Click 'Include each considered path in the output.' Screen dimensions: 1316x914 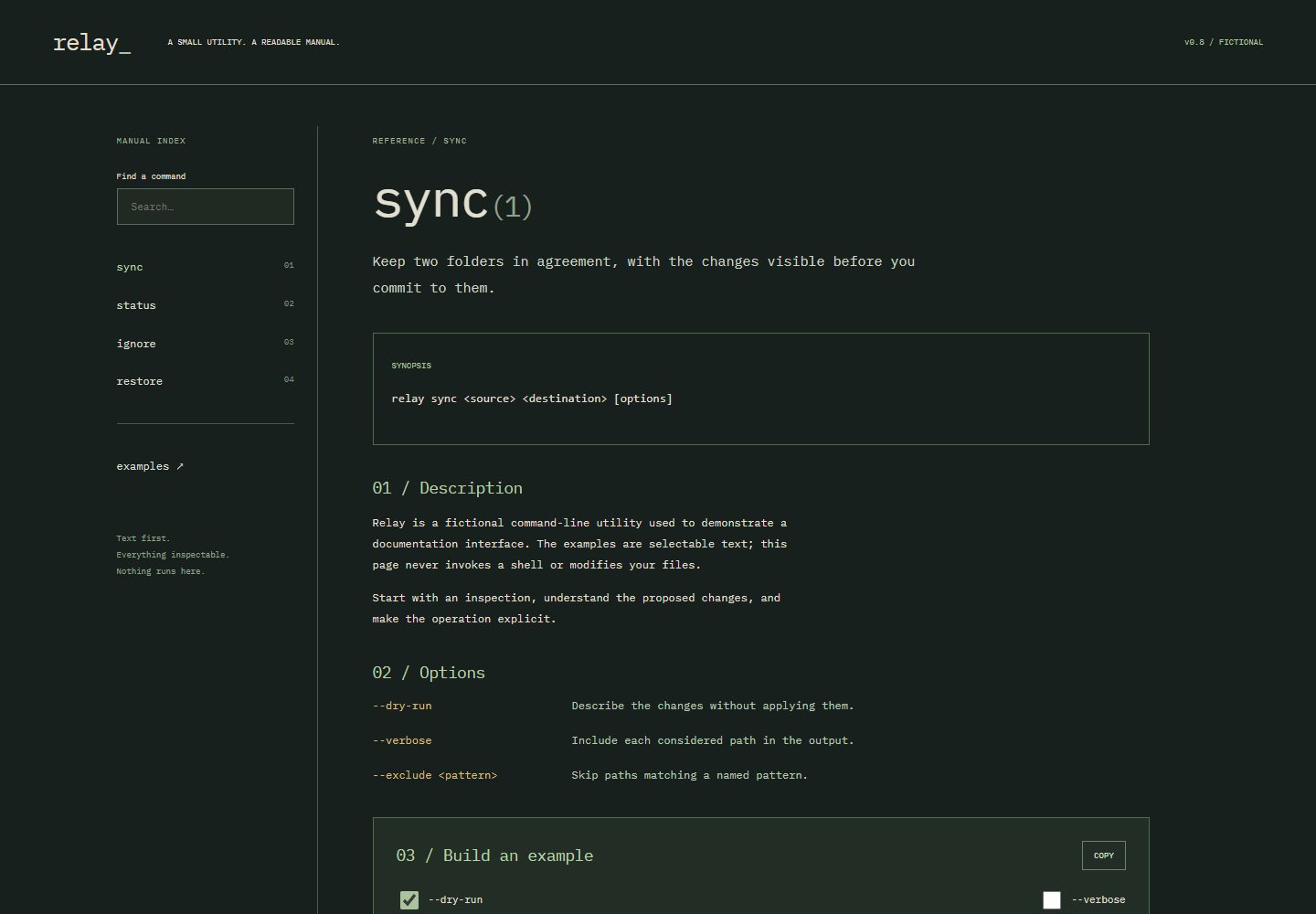713,740
